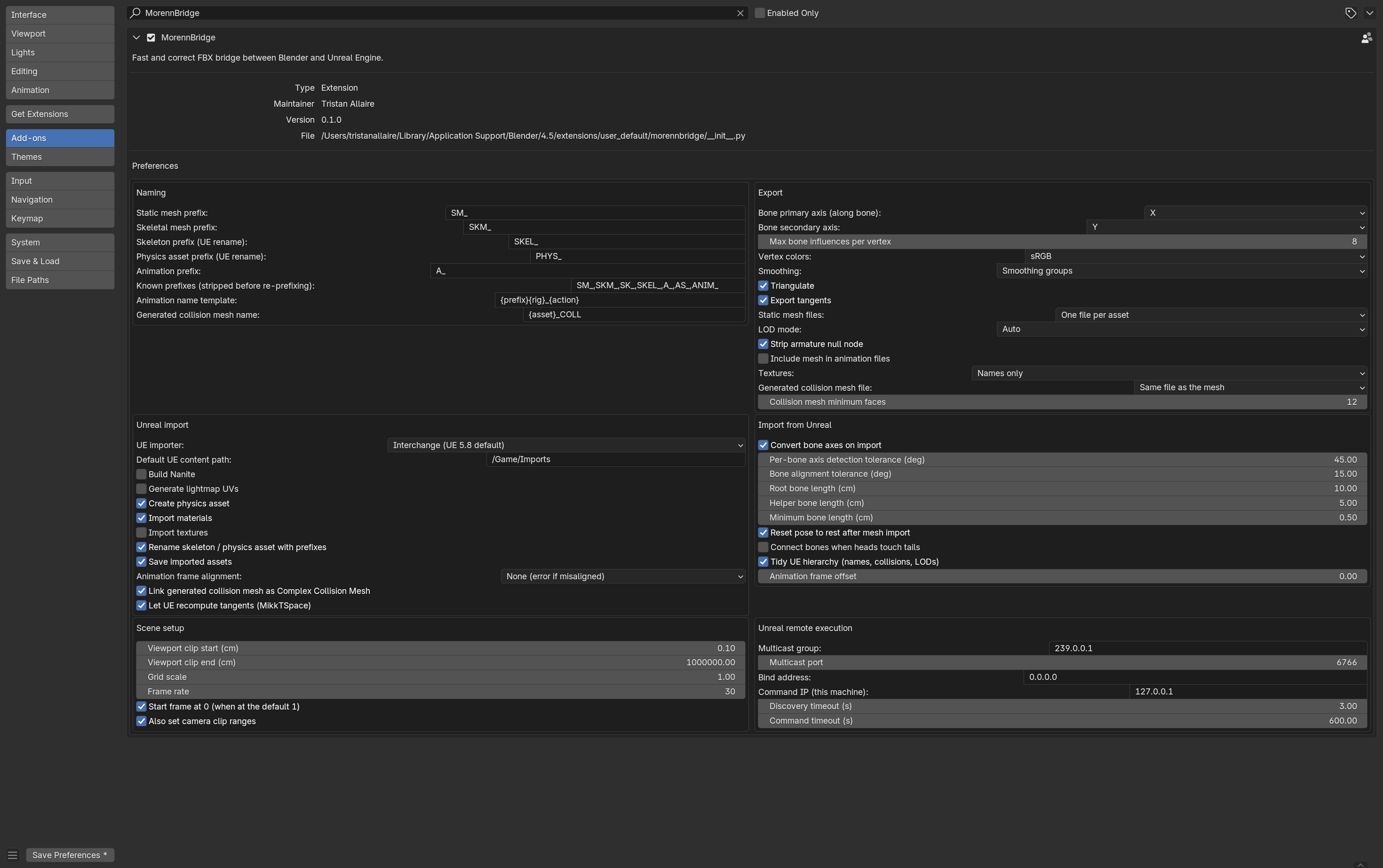Click the Static mesh prefix field
1383x868 pixels.
(595, 213)
